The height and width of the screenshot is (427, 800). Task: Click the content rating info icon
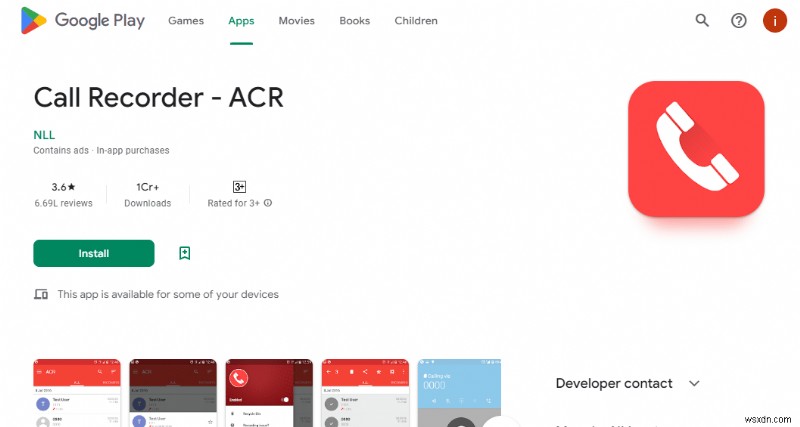point(268,203)
